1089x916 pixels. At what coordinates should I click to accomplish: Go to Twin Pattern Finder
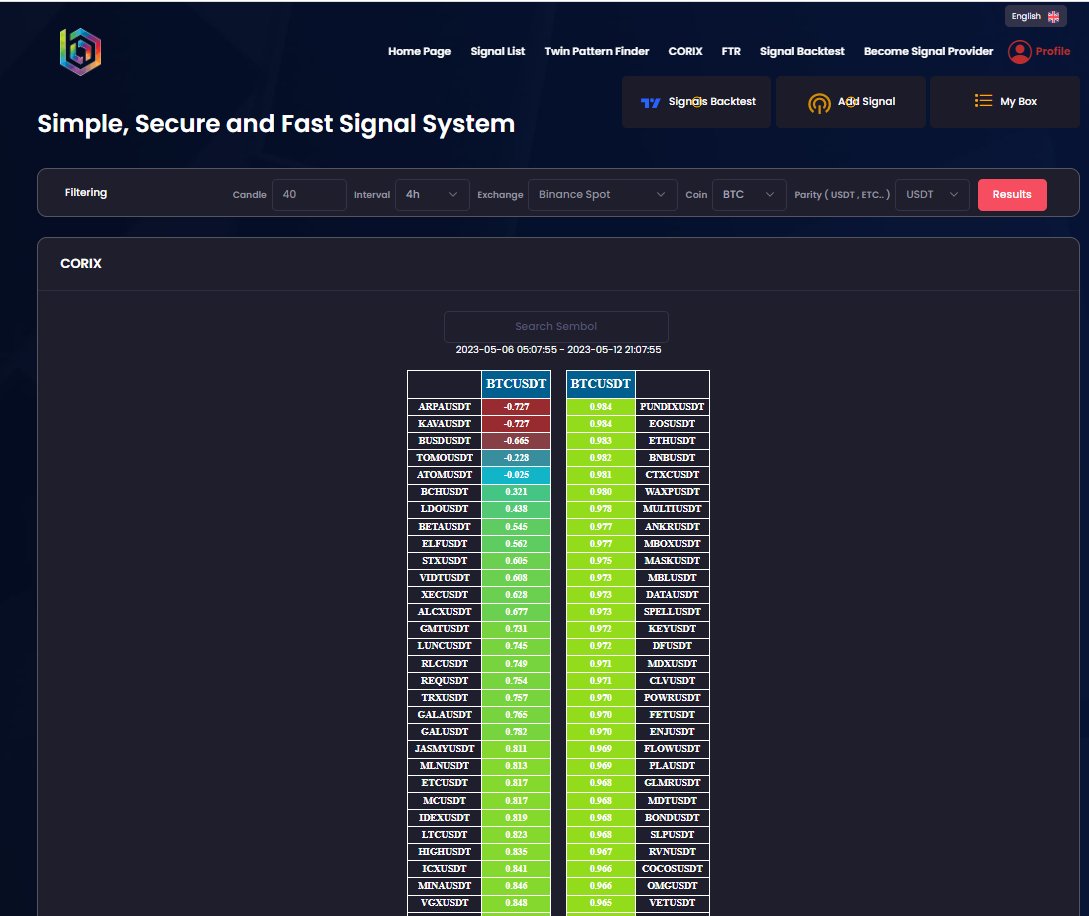(x=597, y=51)
